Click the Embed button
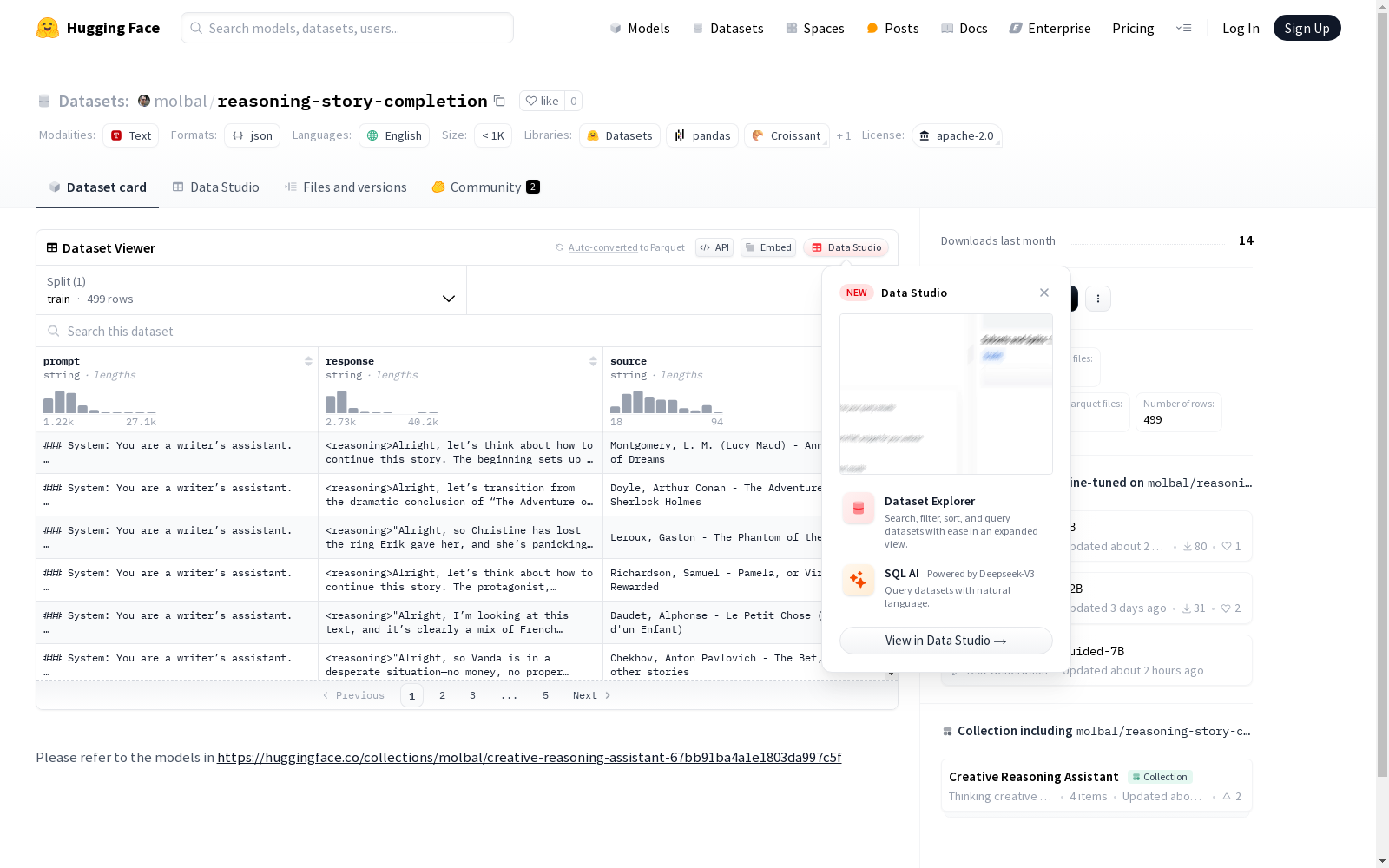 tap(768, 247)
